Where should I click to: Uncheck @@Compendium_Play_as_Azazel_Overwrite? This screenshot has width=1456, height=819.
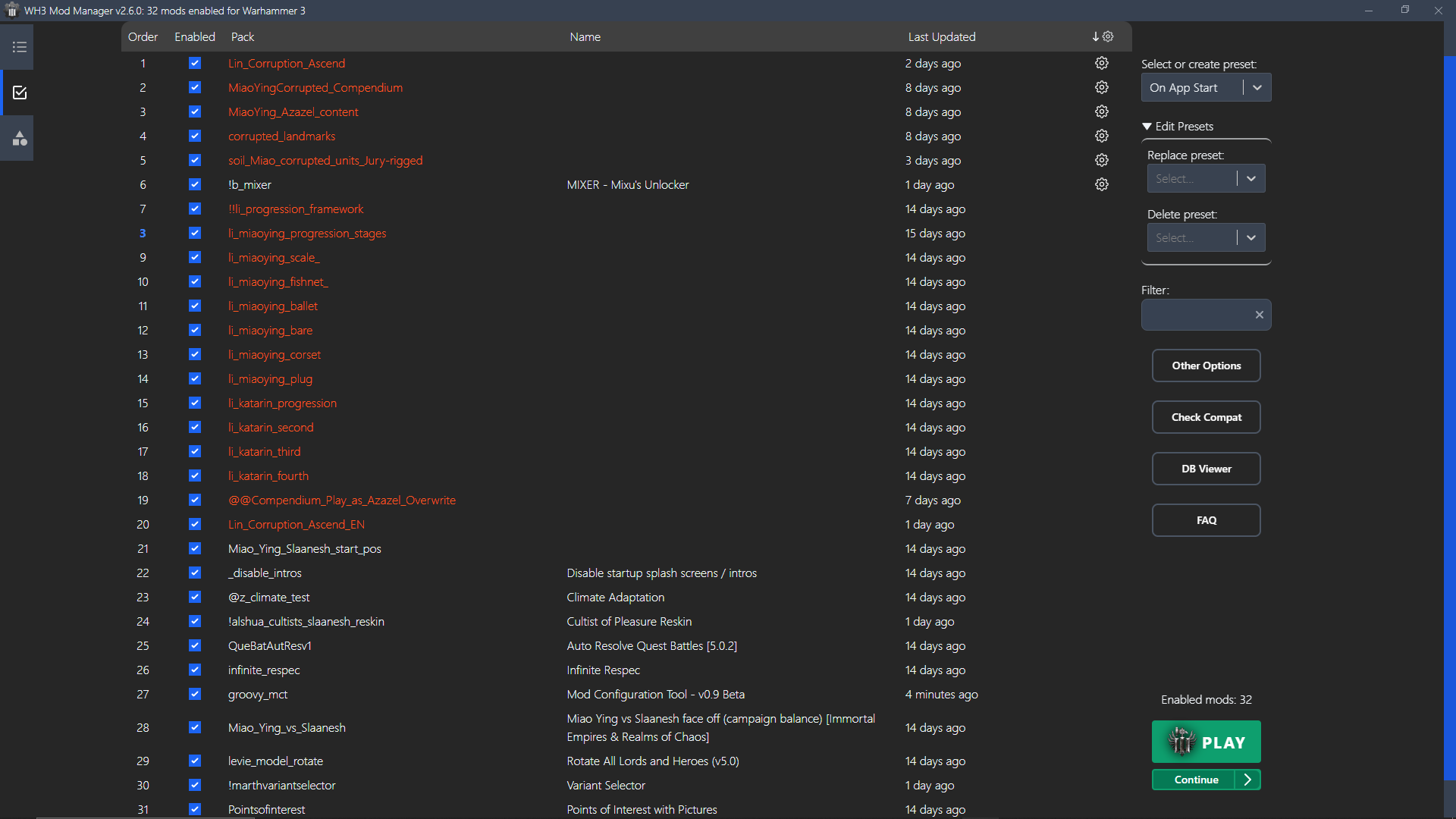195,500
